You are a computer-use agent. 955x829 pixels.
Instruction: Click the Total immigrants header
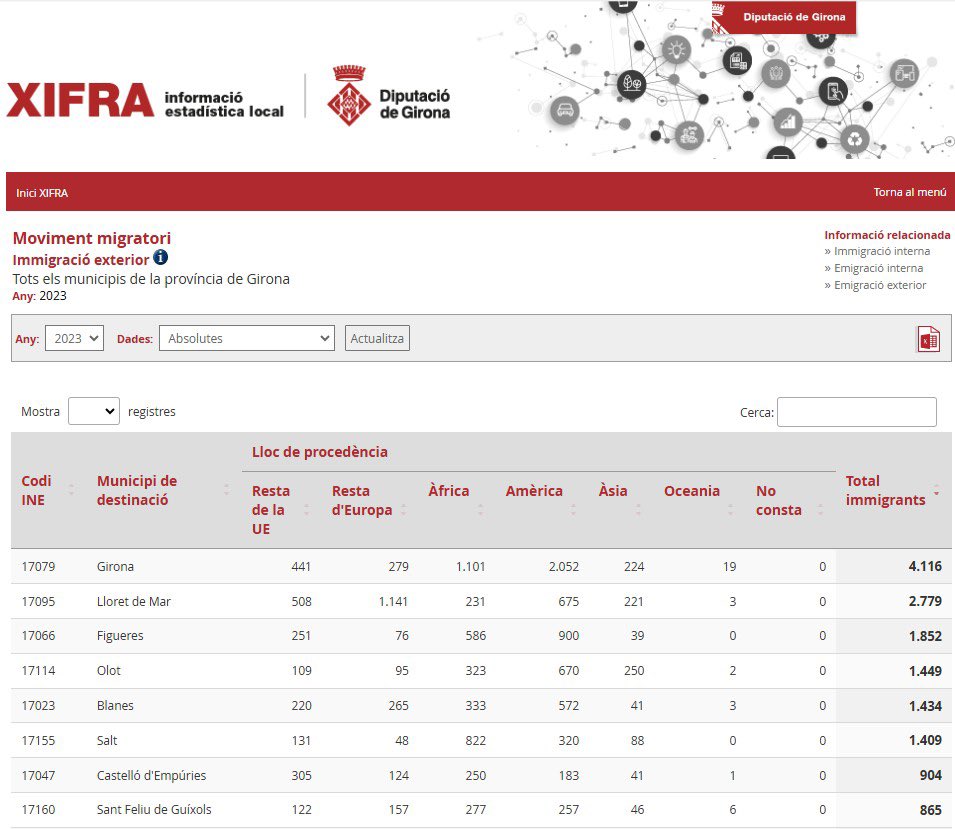885,490
